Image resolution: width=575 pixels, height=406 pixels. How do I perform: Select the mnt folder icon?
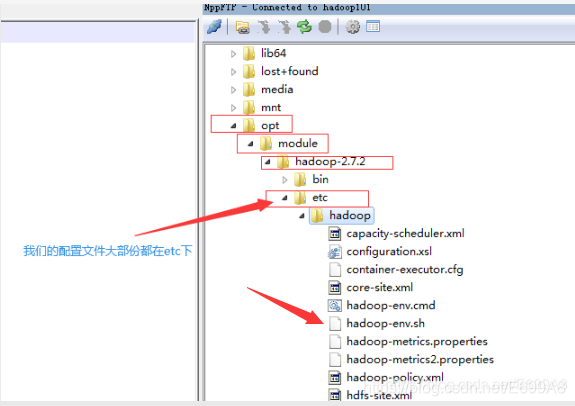click(x=249, y=107)
